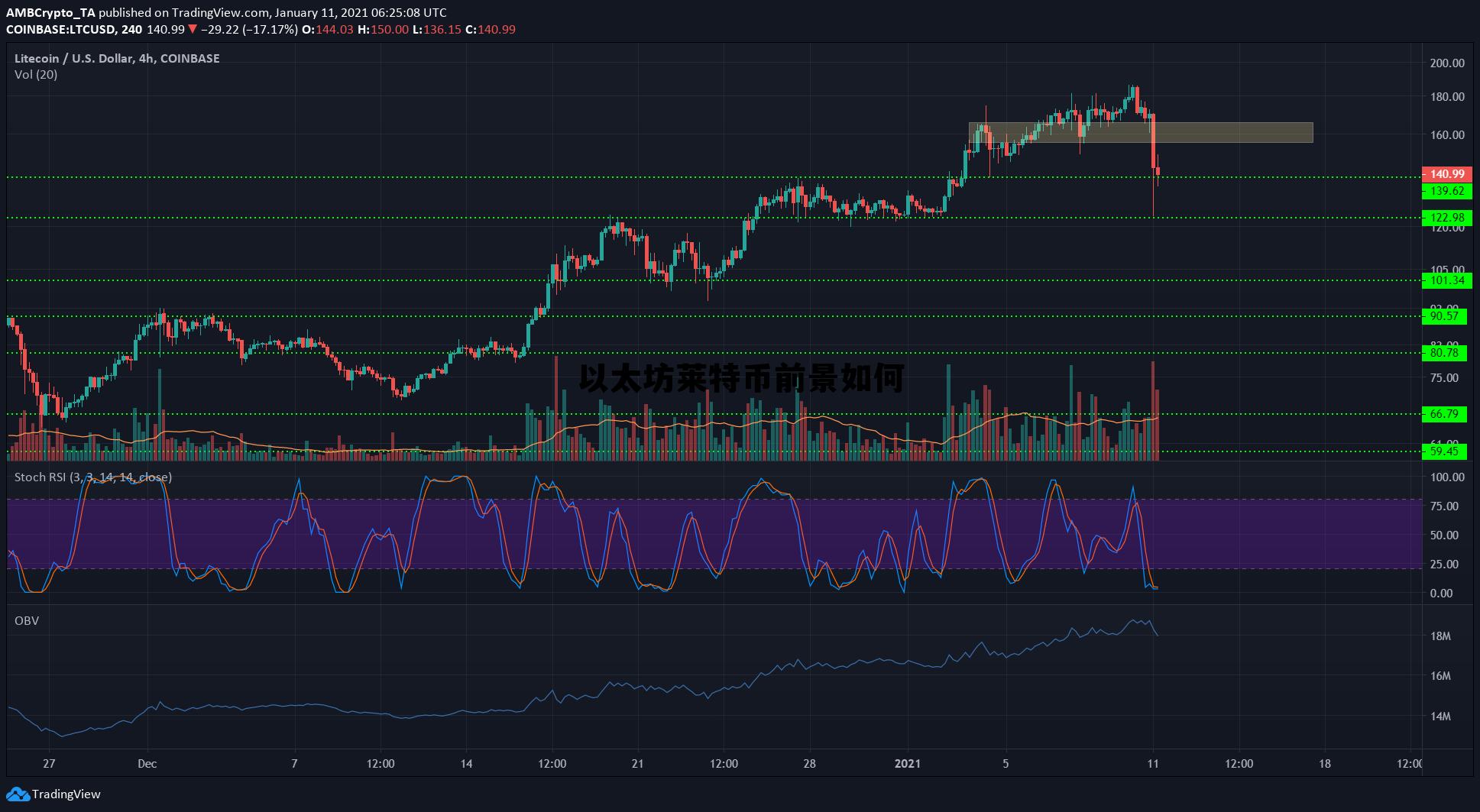1480x812 pixels.
Task: Toggle the OBV indicator label
Action: (27, 621)
